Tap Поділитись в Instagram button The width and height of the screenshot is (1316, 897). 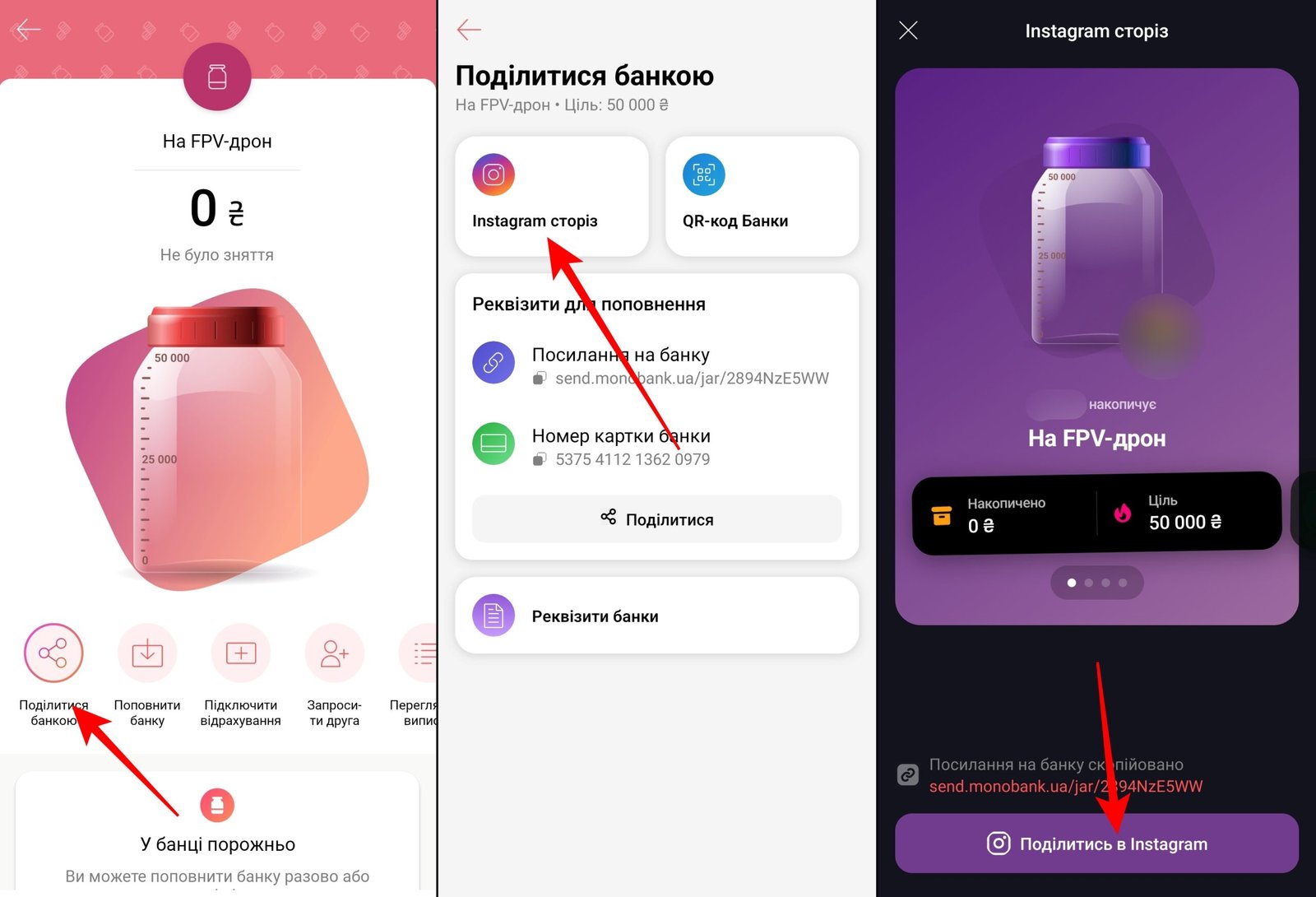[x=1096, y=844]
